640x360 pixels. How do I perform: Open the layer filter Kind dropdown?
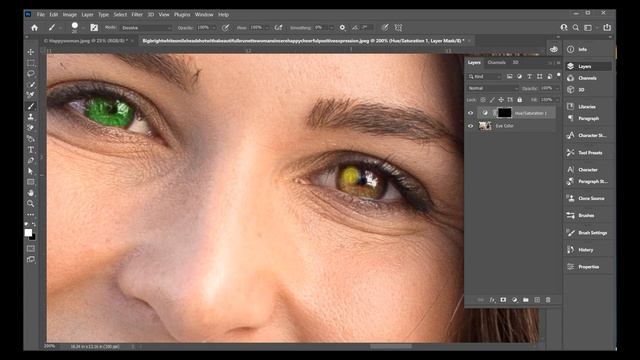[x=484, y=76]
